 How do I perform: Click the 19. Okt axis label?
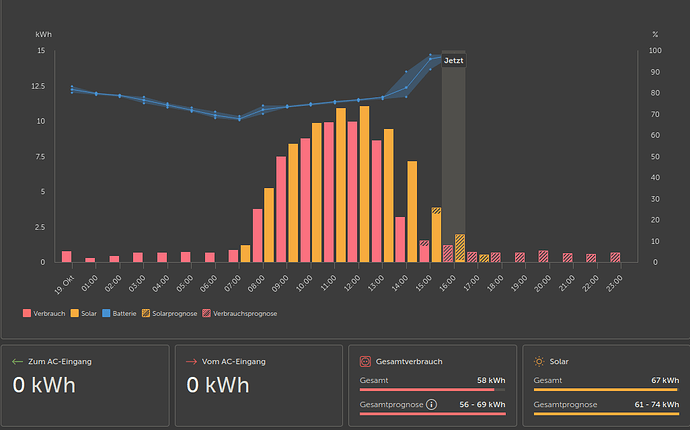65,285
